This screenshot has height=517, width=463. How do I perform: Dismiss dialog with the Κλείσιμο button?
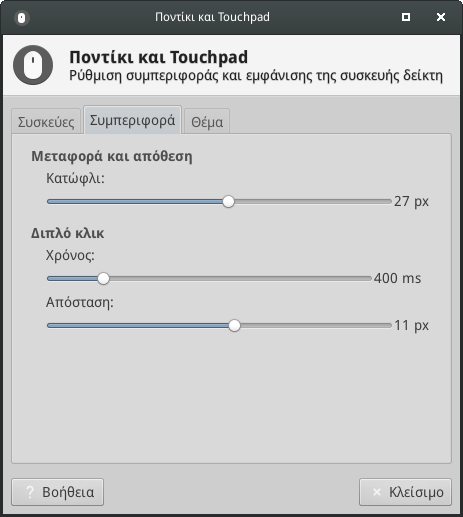[405, 492]
